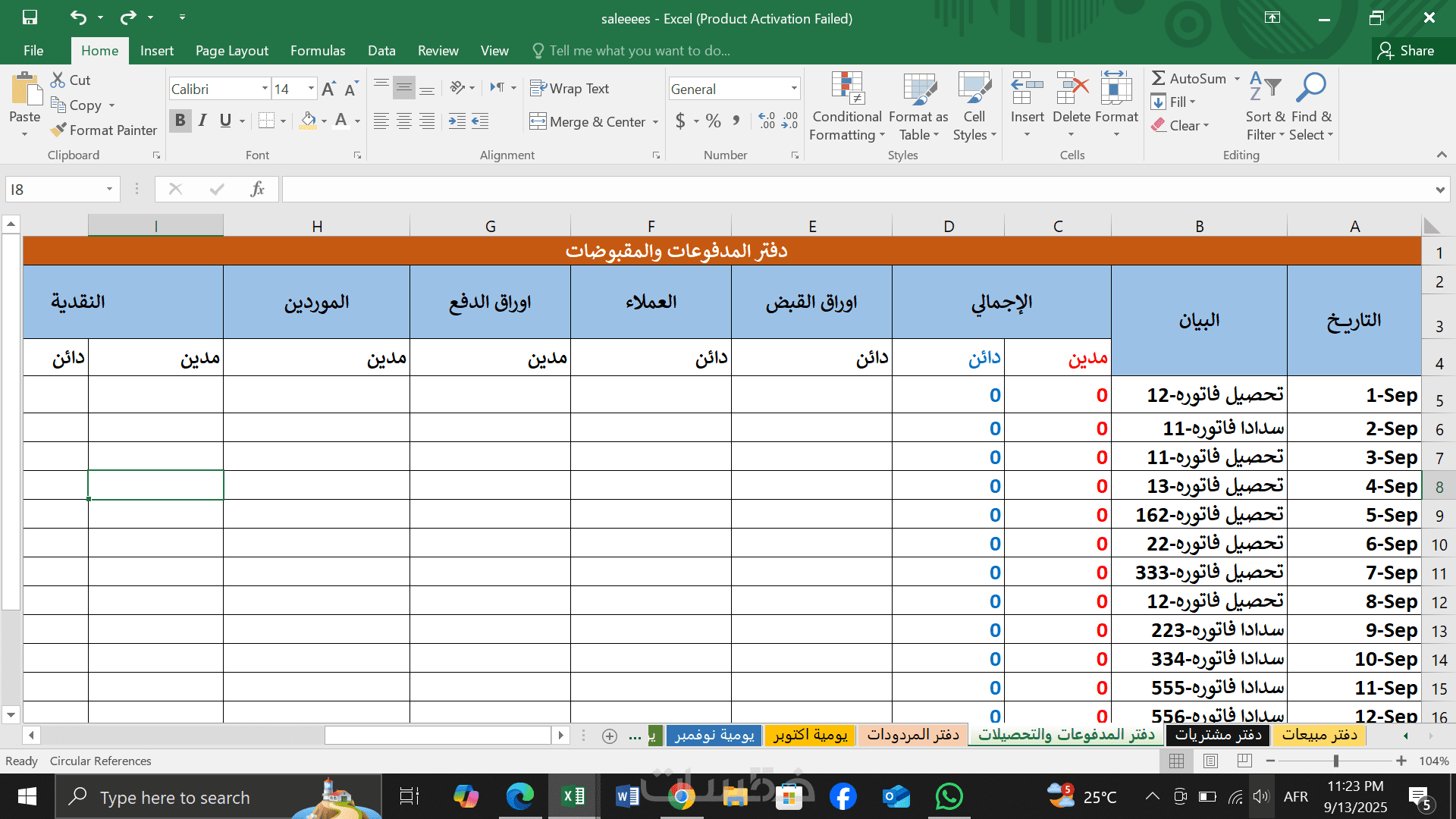1456x819 pixels.
Task: Expand the General number format dropdown
Action: click(x=793, y=89)
